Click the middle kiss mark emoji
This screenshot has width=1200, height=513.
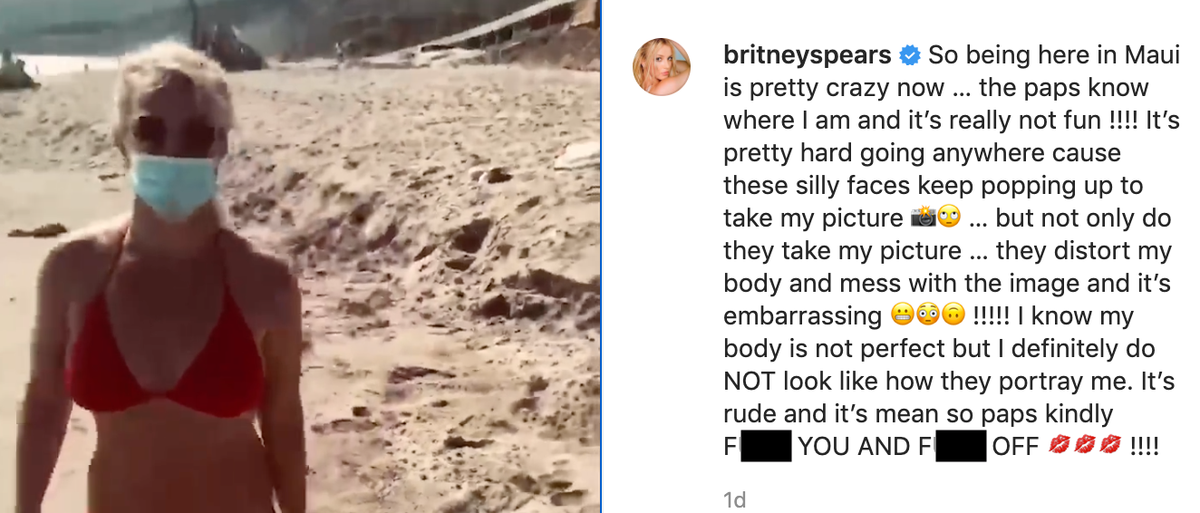(x=1085, y=446)
